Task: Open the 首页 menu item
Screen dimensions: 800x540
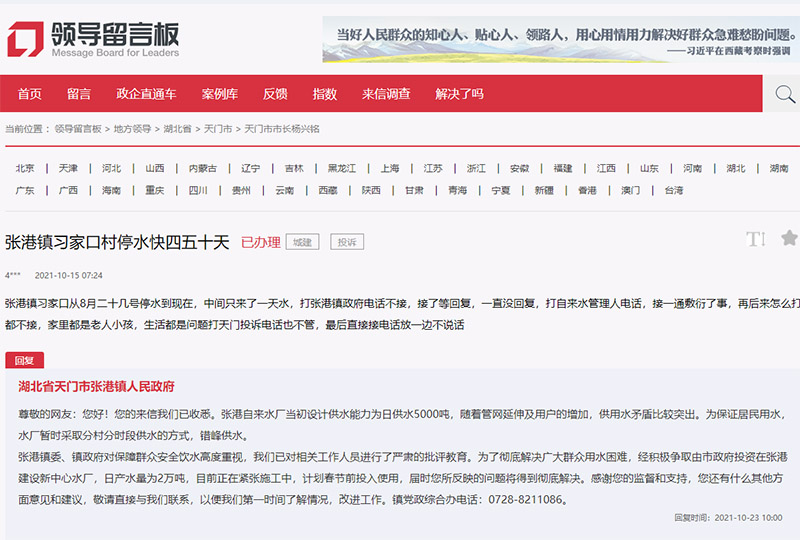Action: 30,94
